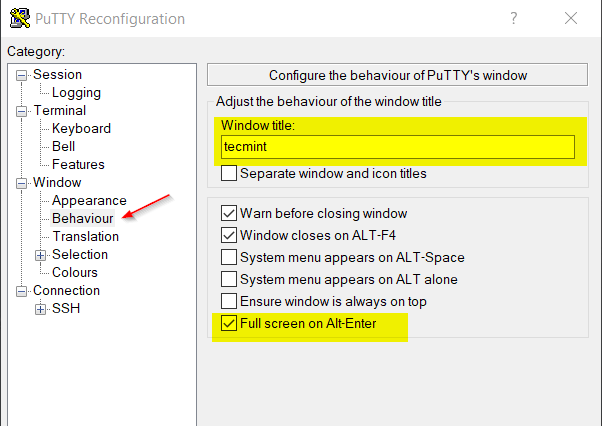
Task: Open the Logging settings category
Action: point(76,93)
